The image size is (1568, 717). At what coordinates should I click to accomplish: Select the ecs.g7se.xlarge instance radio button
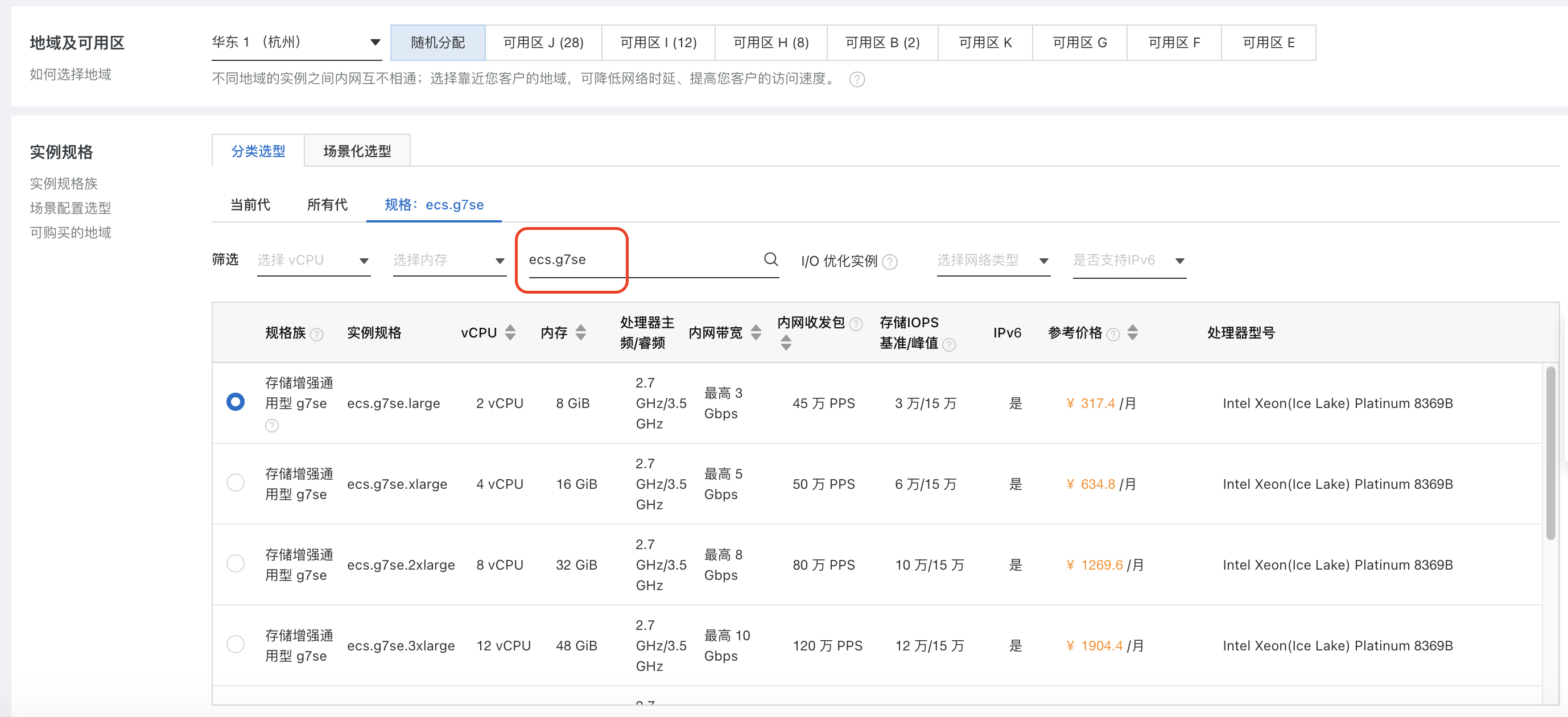tap(236, 483)
